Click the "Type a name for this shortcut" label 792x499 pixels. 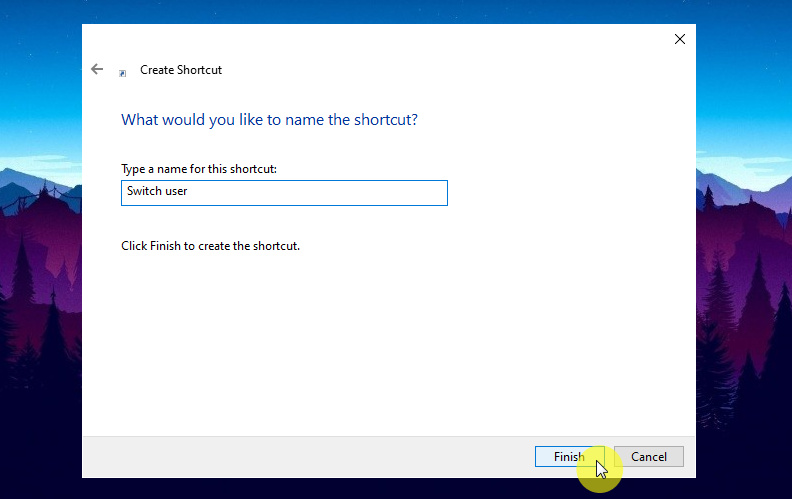point(198,169)
